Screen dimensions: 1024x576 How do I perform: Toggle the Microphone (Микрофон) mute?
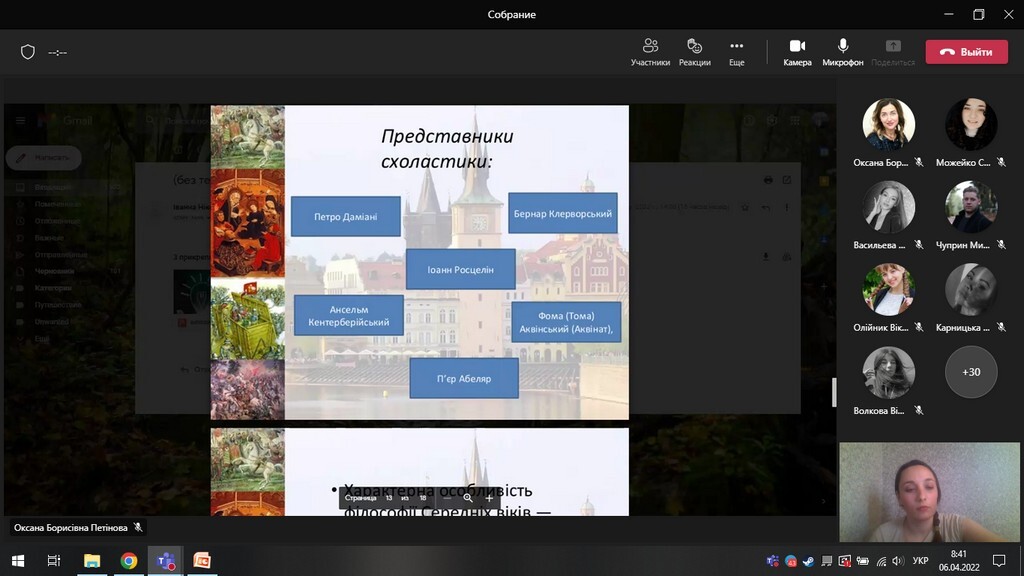843,52
